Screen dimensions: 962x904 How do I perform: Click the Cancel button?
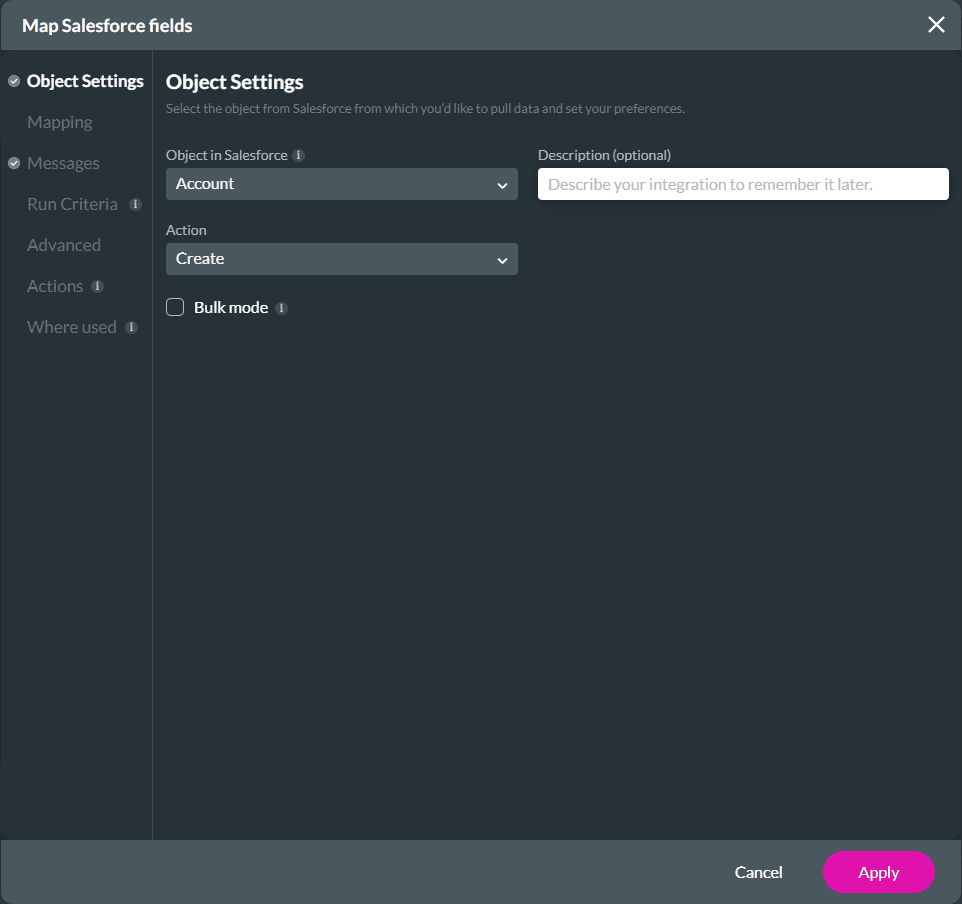(758, 872)
